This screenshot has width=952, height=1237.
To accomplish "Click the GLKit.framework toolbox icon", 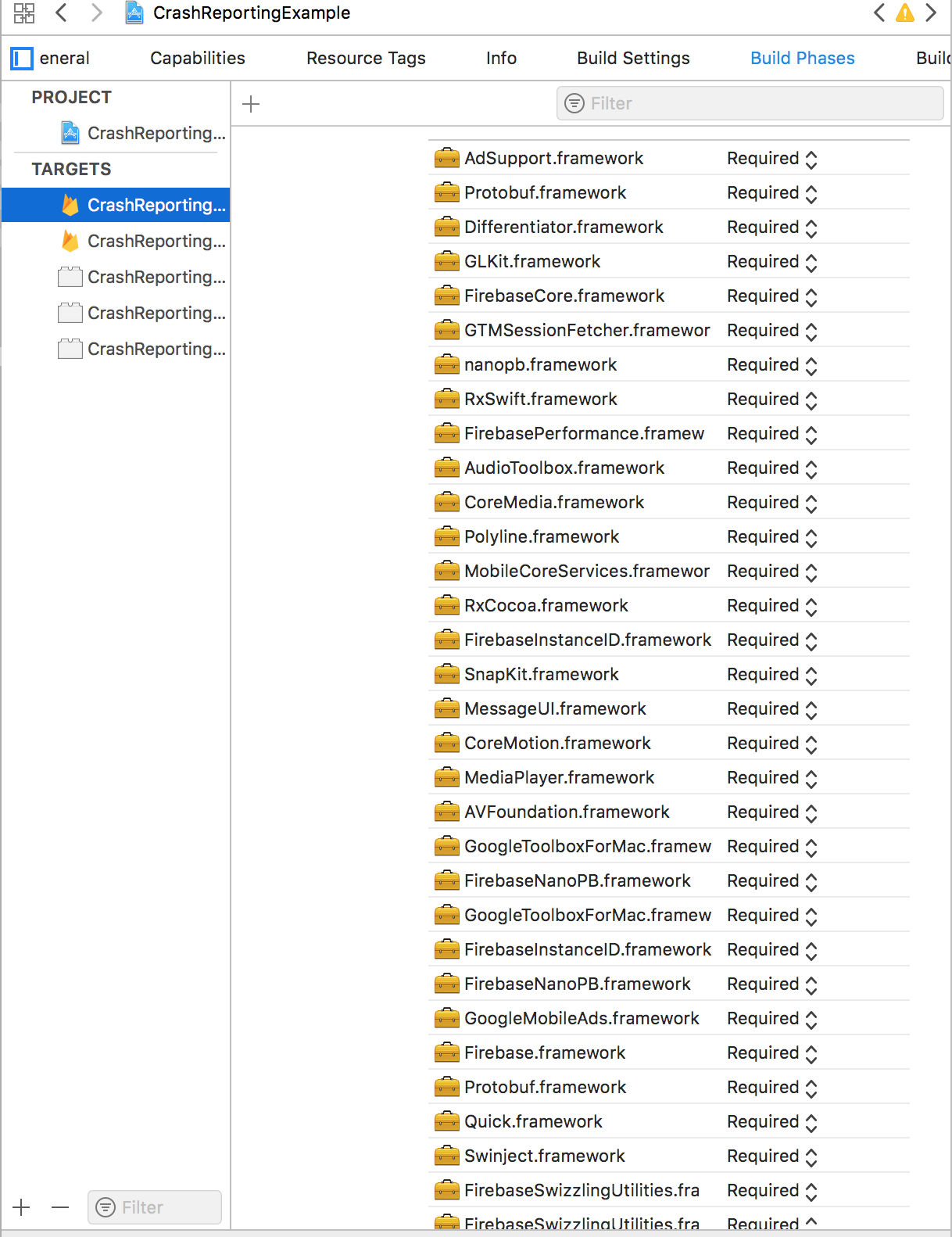I will [447, 261].
